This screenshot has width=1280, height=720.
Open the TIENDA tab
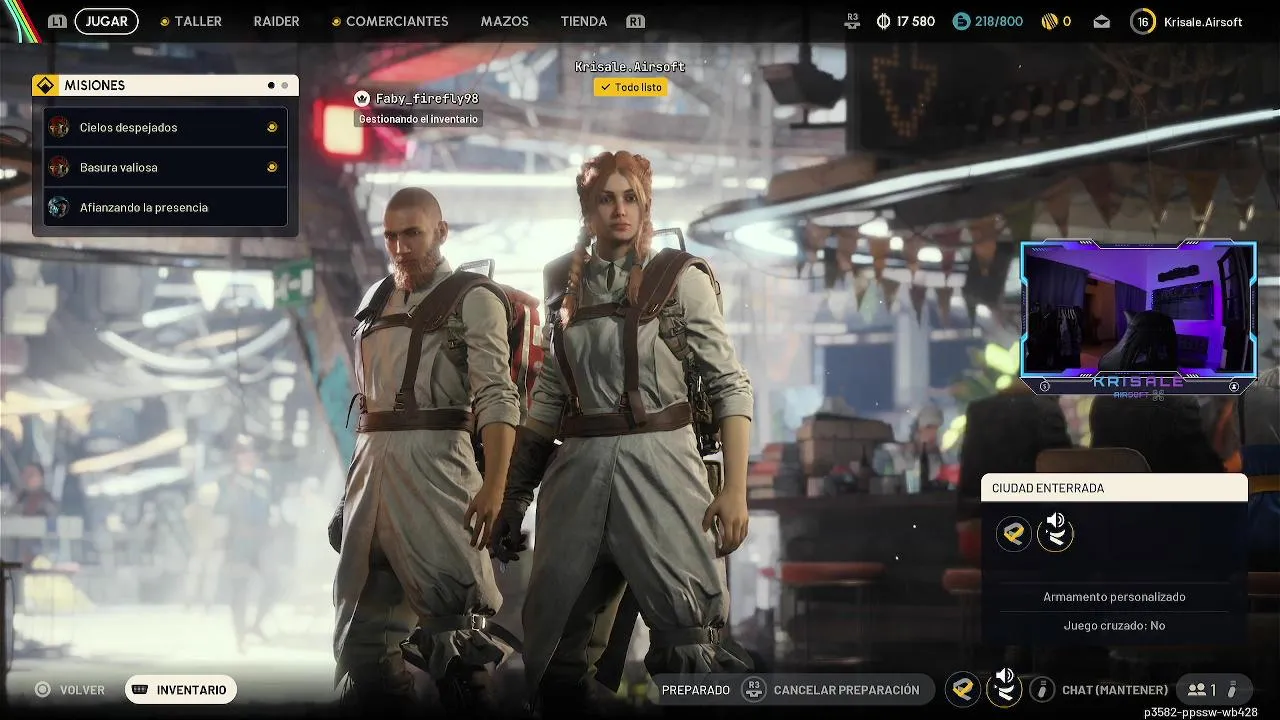click(584, 21)
